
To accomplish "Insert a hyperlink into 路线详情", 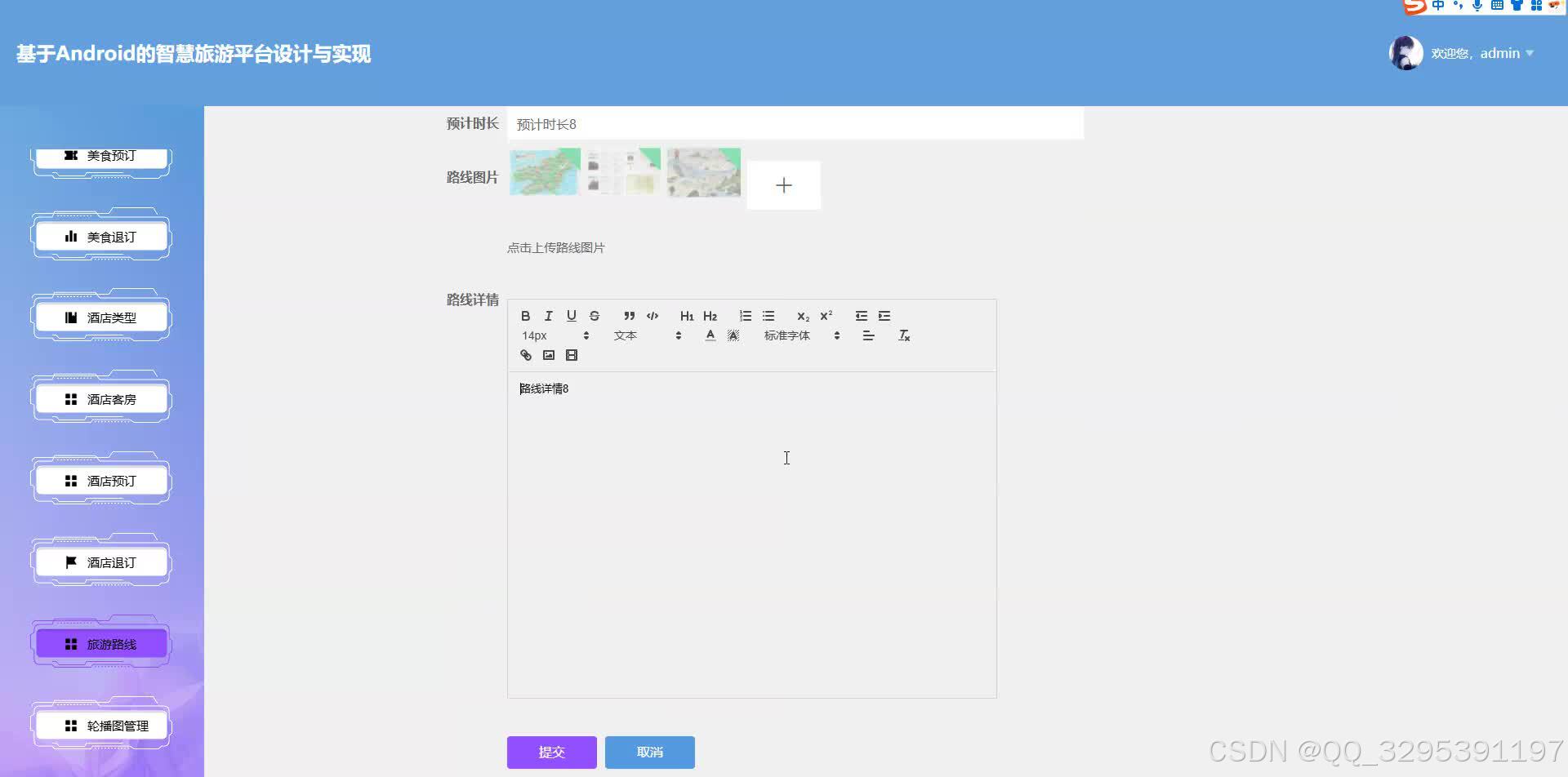I will coord(525,355).
